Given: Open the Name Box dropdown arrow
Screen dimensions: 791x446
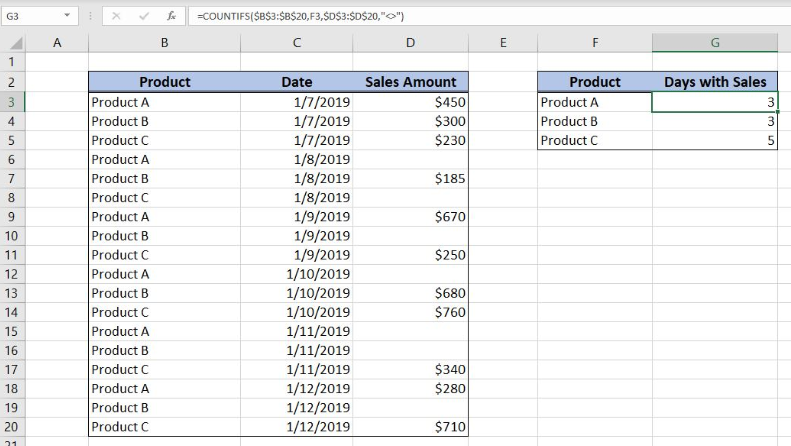Looking at the screenshot, I should pos(67,16).
